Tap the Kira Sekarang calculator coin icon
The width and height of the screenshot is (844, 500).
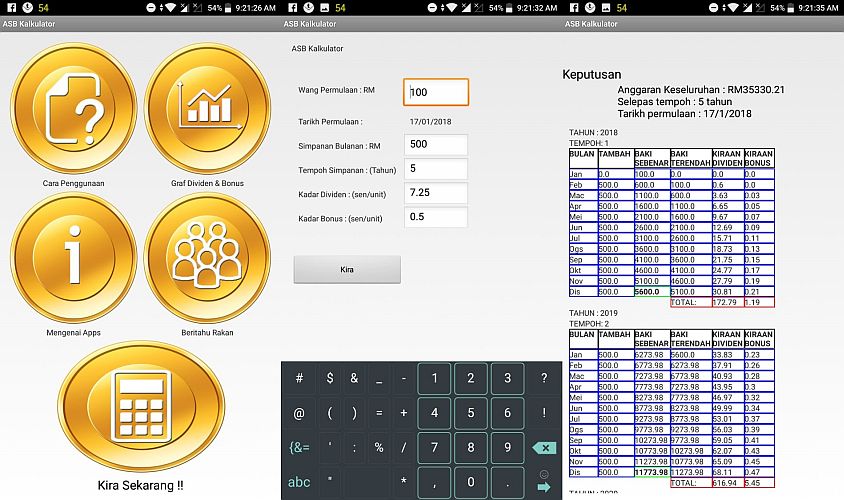[x=141, y=407]
